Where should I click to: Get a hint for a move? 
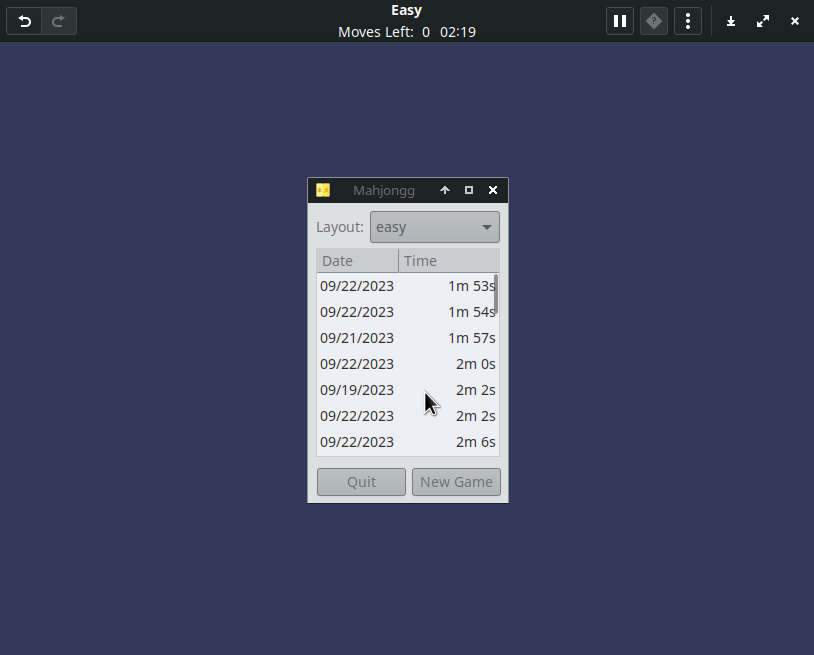coord(654,21)
